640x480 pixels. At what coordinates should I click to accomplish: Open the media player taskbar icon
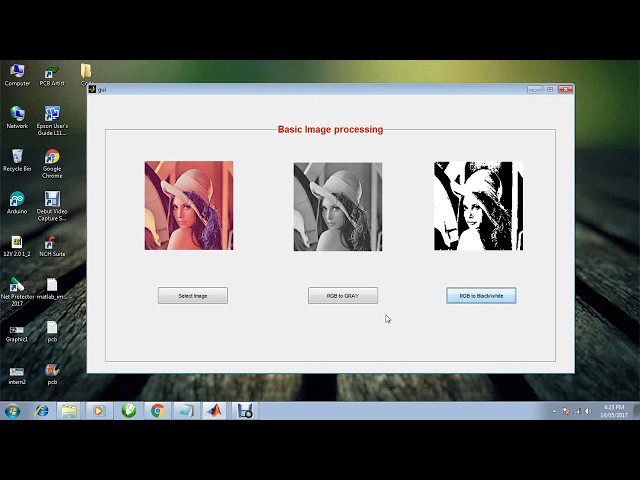pos(99,411)
